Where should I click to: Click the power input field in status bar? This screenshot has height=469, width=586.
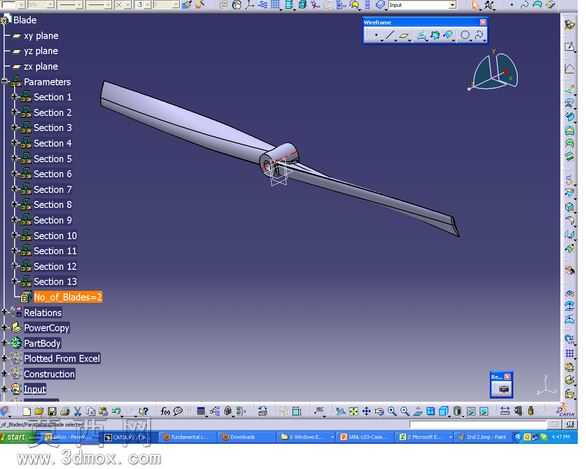[479, 424]
